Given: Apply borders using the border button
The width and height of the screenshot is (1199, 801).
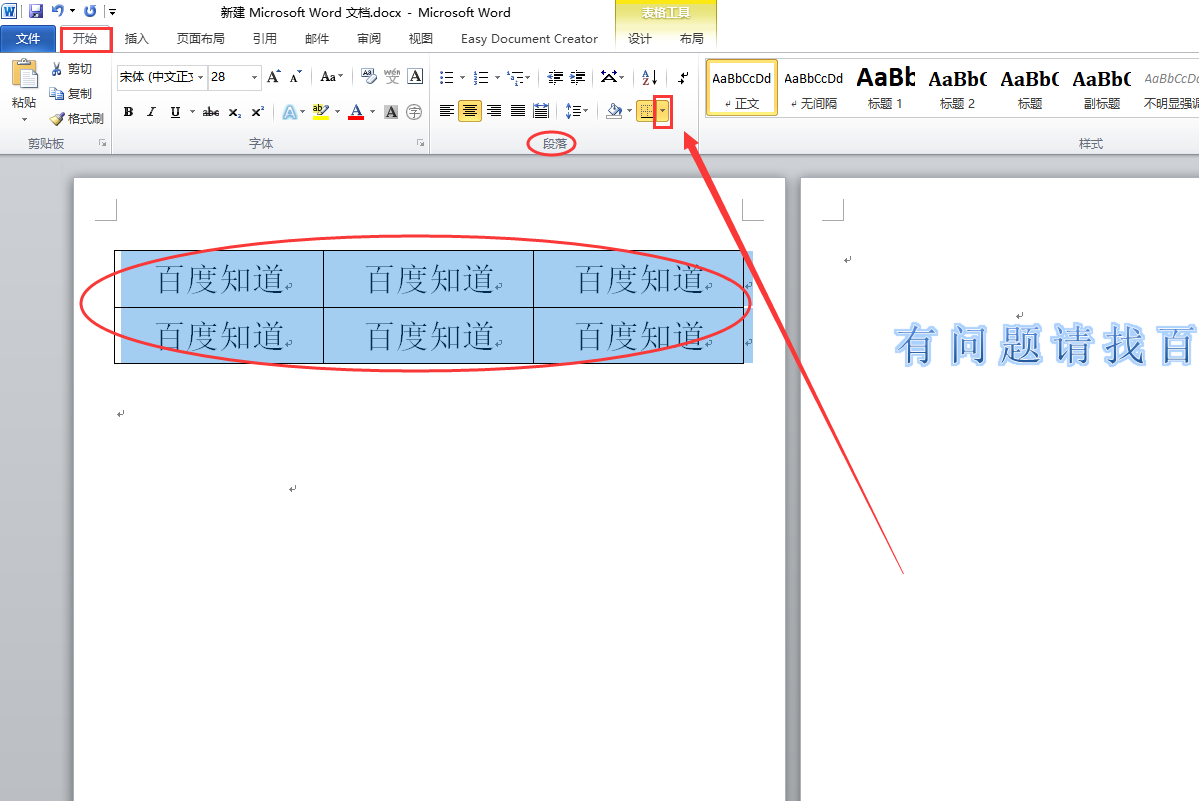Looking at the screenshot, I should pos(646,112).
